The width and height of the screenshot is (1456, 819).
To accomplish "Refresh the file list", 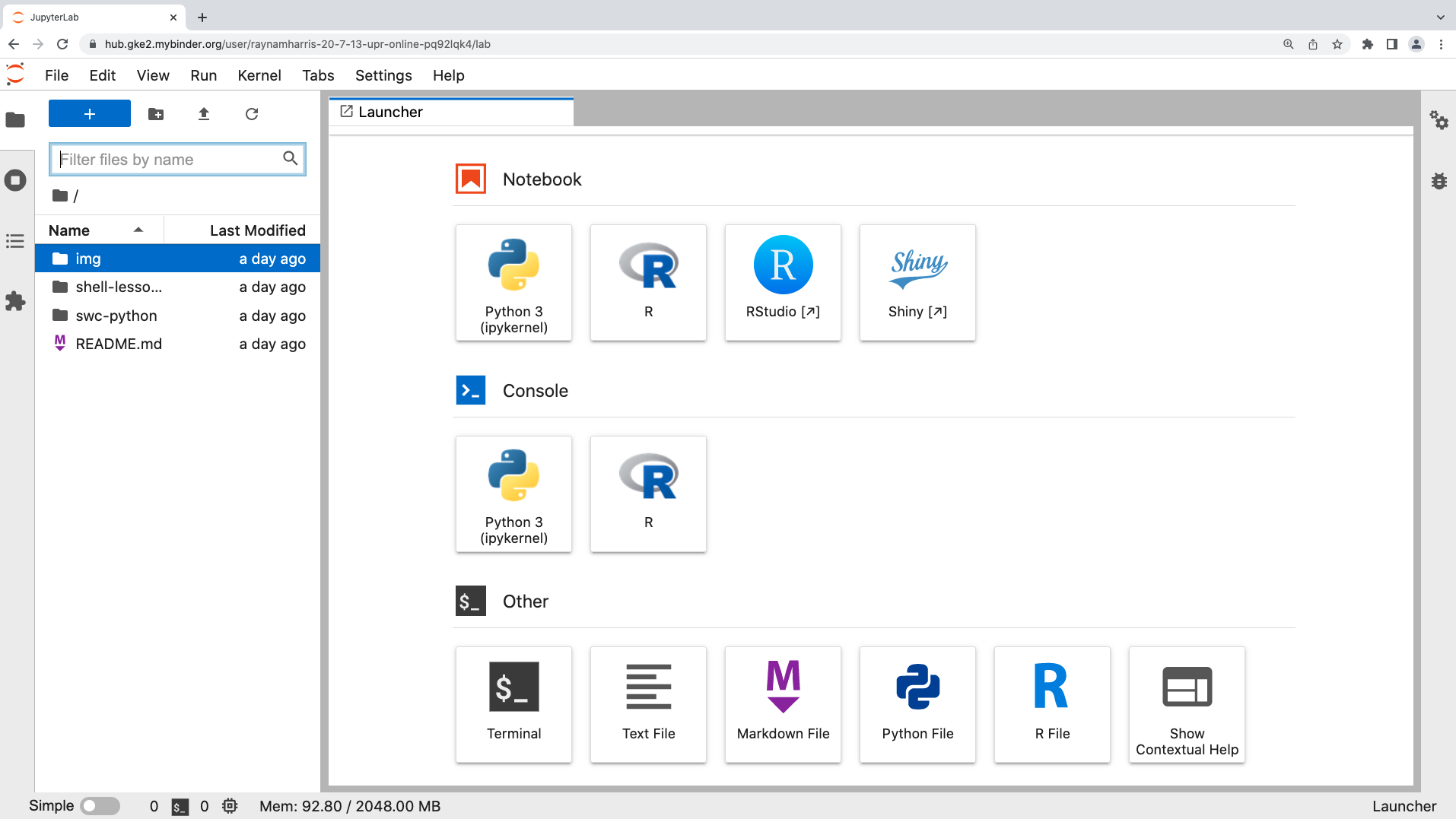I will point(252,114).
